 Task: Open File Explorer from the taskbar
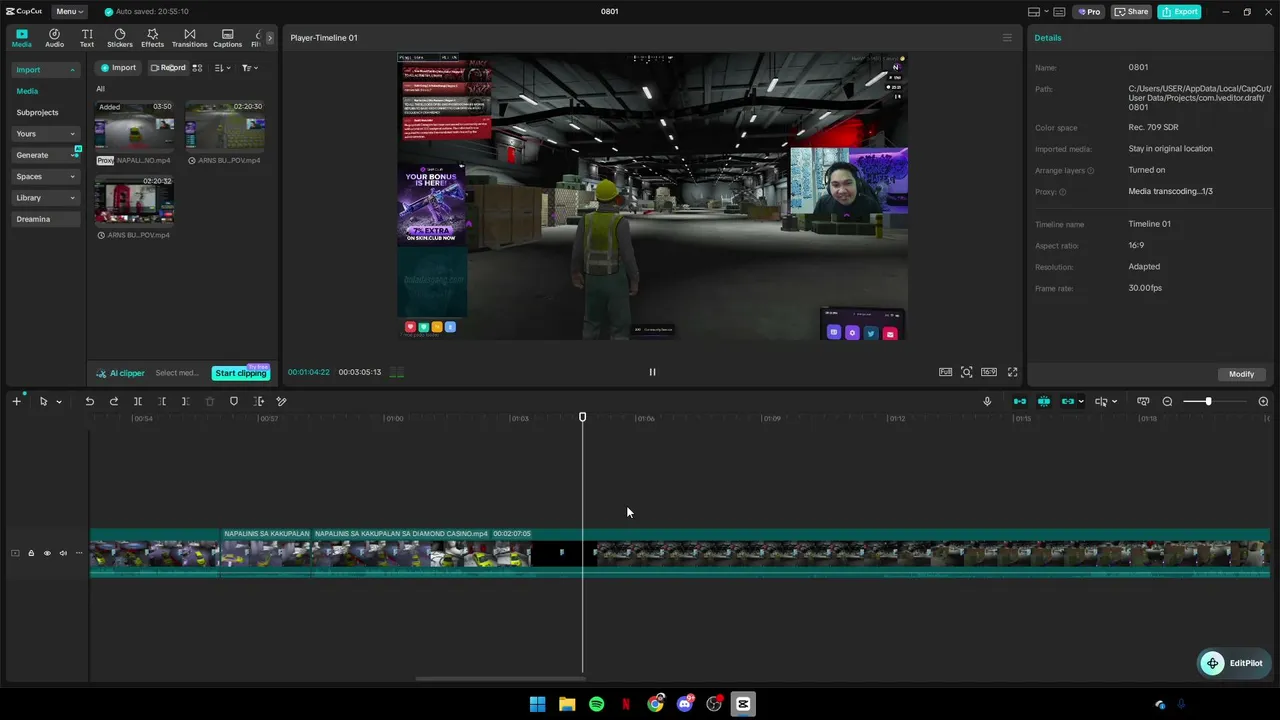(x=567, y=704)
